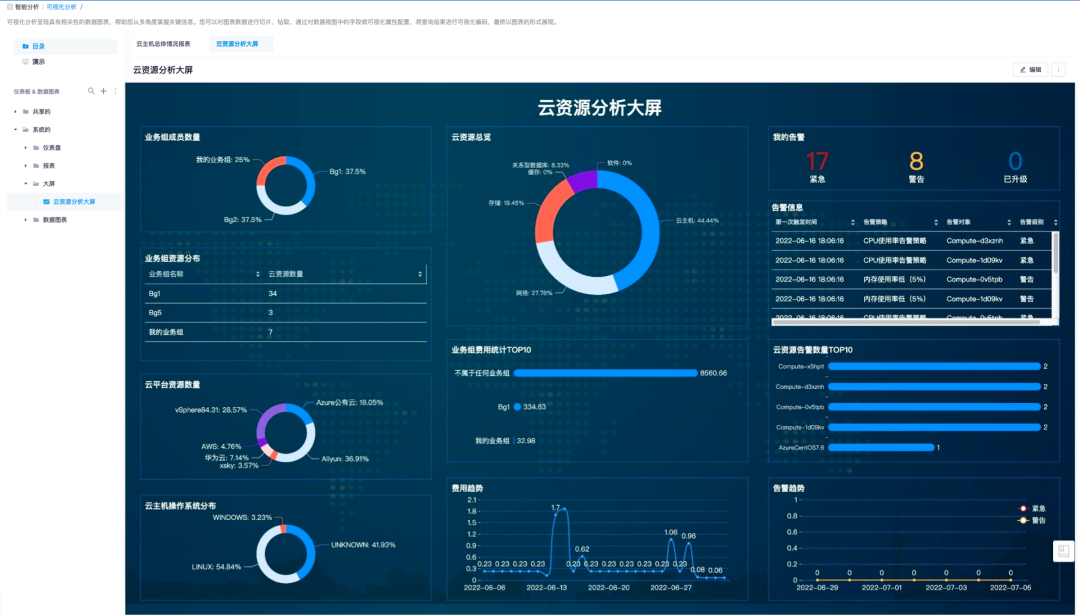The width and height of the screenshot is (1080, 615).
Task: Click the Compute-d3xznh alarm row with CPU使用率告警策略
Action: (x=912, y=241)
